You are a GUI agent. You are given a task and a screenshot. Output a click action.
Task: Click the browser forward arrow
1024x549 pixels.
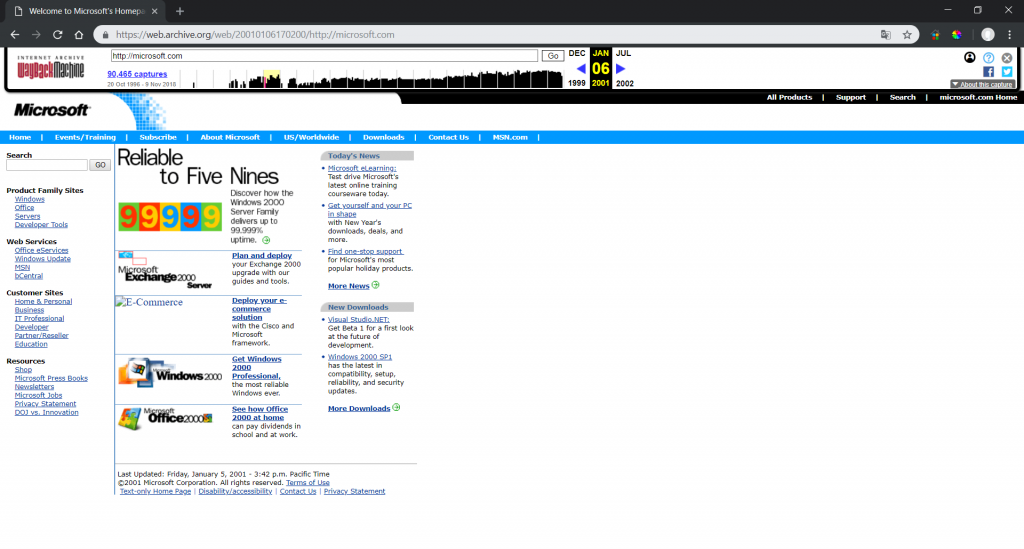point(36,35)
